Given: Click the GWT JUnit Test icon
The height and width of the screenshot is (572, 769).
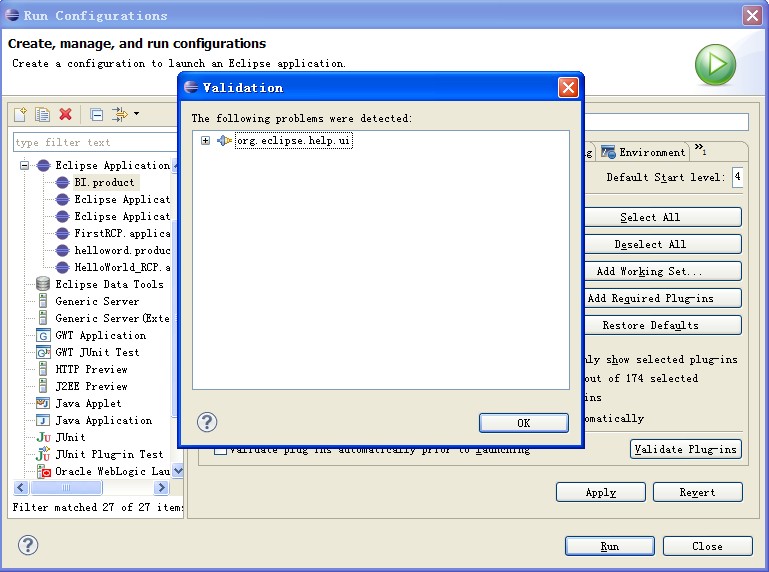Looking at the screenshot, I should tap(43, 352).
